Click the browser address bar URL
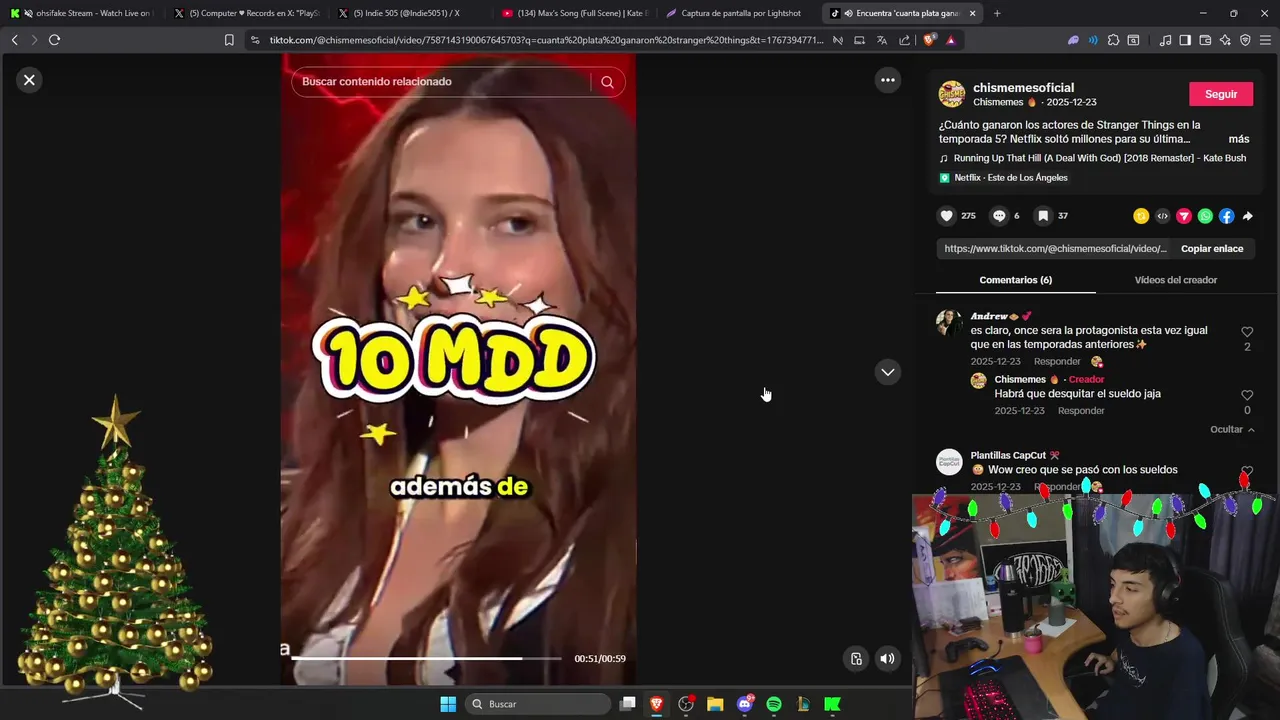This screenshot has height=720, width=1280. click(x=546, y=40)
